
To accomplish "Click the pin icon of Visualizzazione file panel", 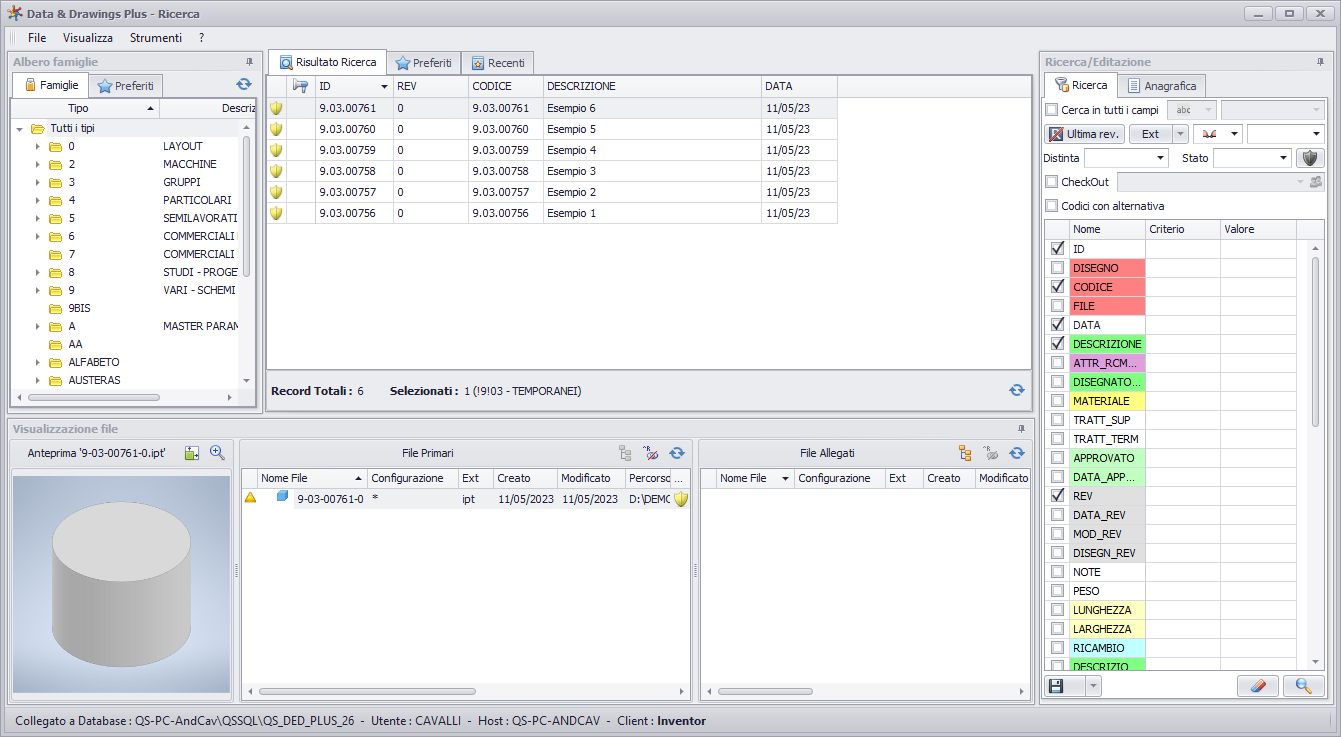I will pos(1022,429).
